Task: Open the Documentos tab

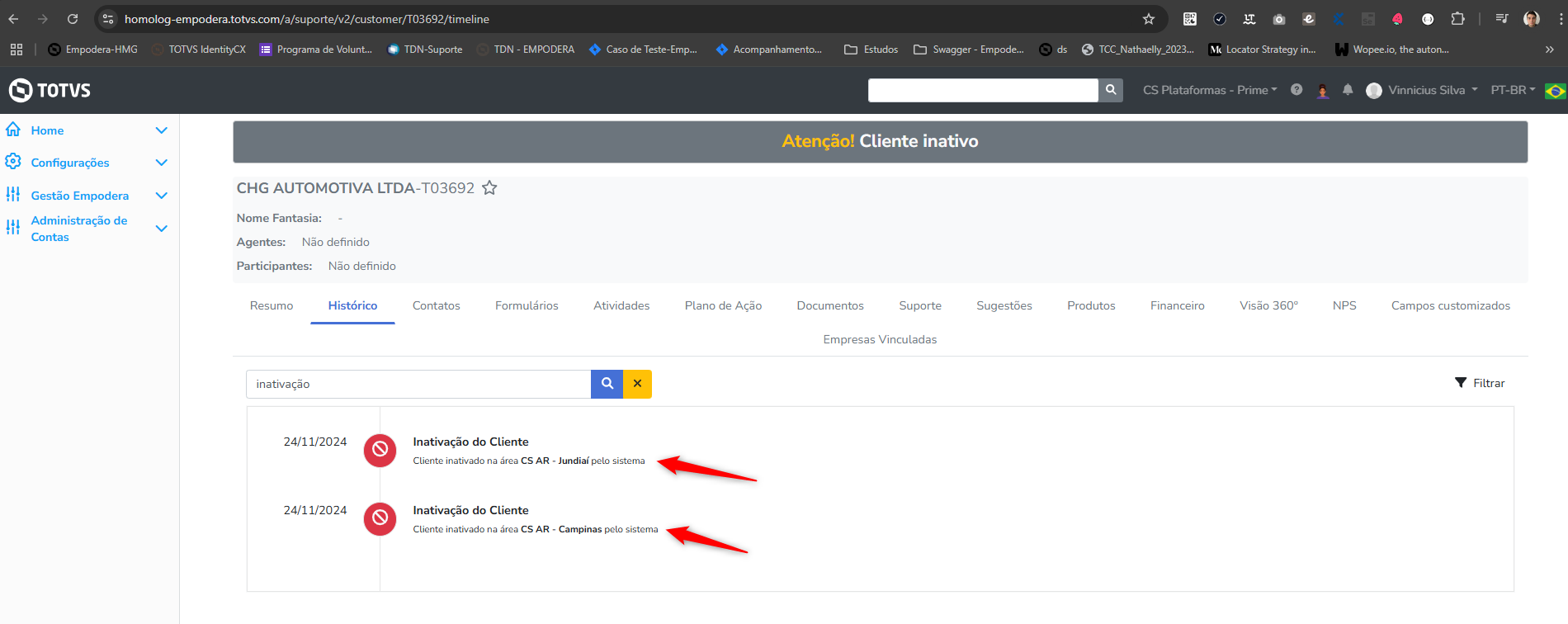Action: pos(830,305)
